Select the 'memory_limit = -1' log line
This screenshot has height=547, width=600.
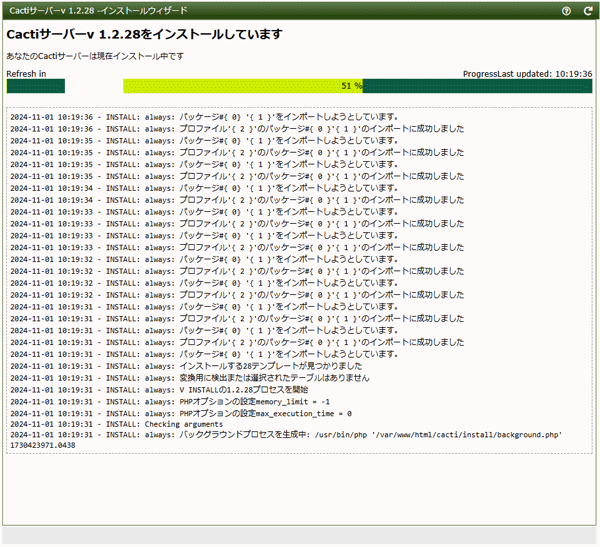(170, 402)
